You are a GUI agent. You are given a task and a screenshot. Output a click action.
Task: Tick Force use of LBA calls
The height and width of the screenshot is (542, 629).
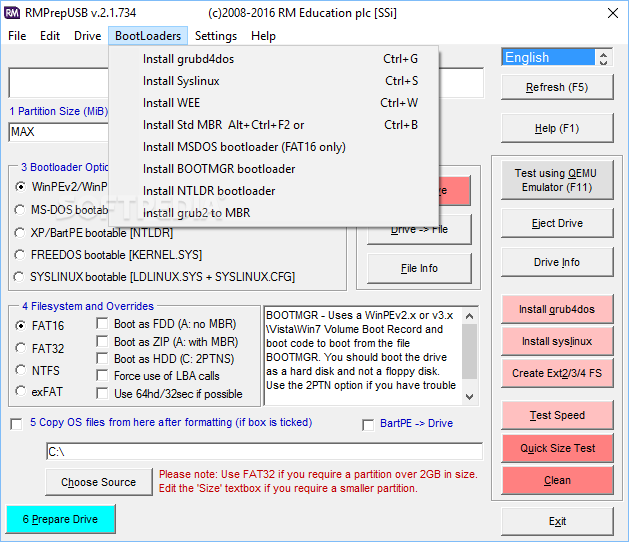pos(102,376)
